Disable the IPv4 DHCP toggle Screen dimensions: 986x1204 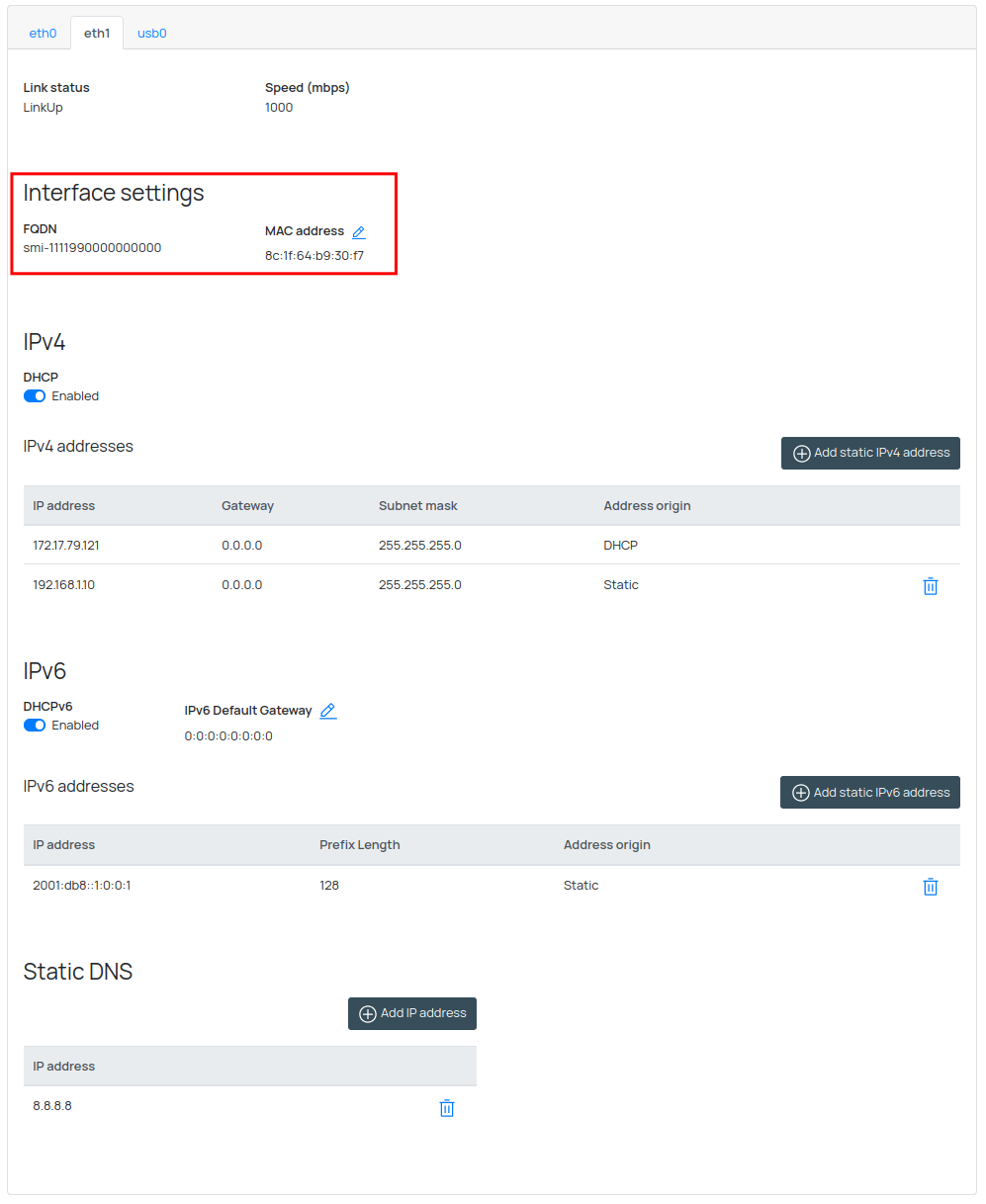pos(35,396)
